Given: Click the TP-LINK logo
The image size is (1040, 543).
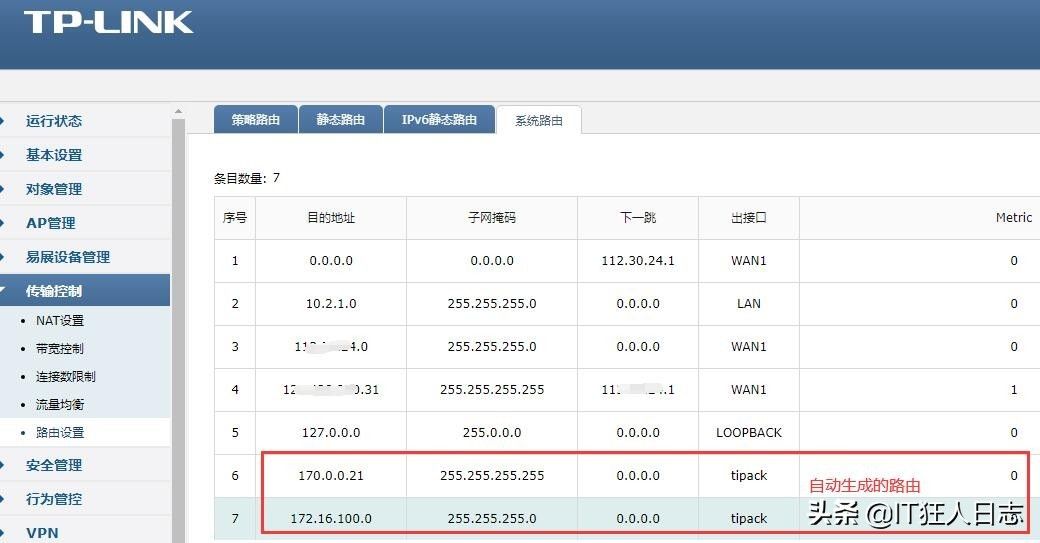Looking at the screenshot, I should click(x=108, y=22).
